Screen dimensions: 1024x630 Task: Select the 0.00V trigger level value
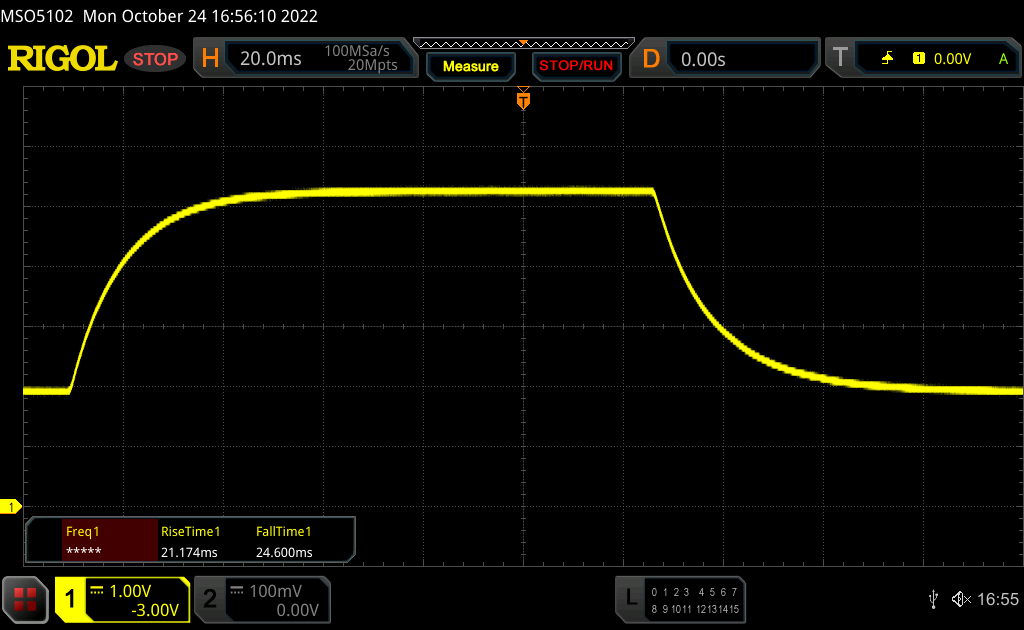tap(952, 59)
